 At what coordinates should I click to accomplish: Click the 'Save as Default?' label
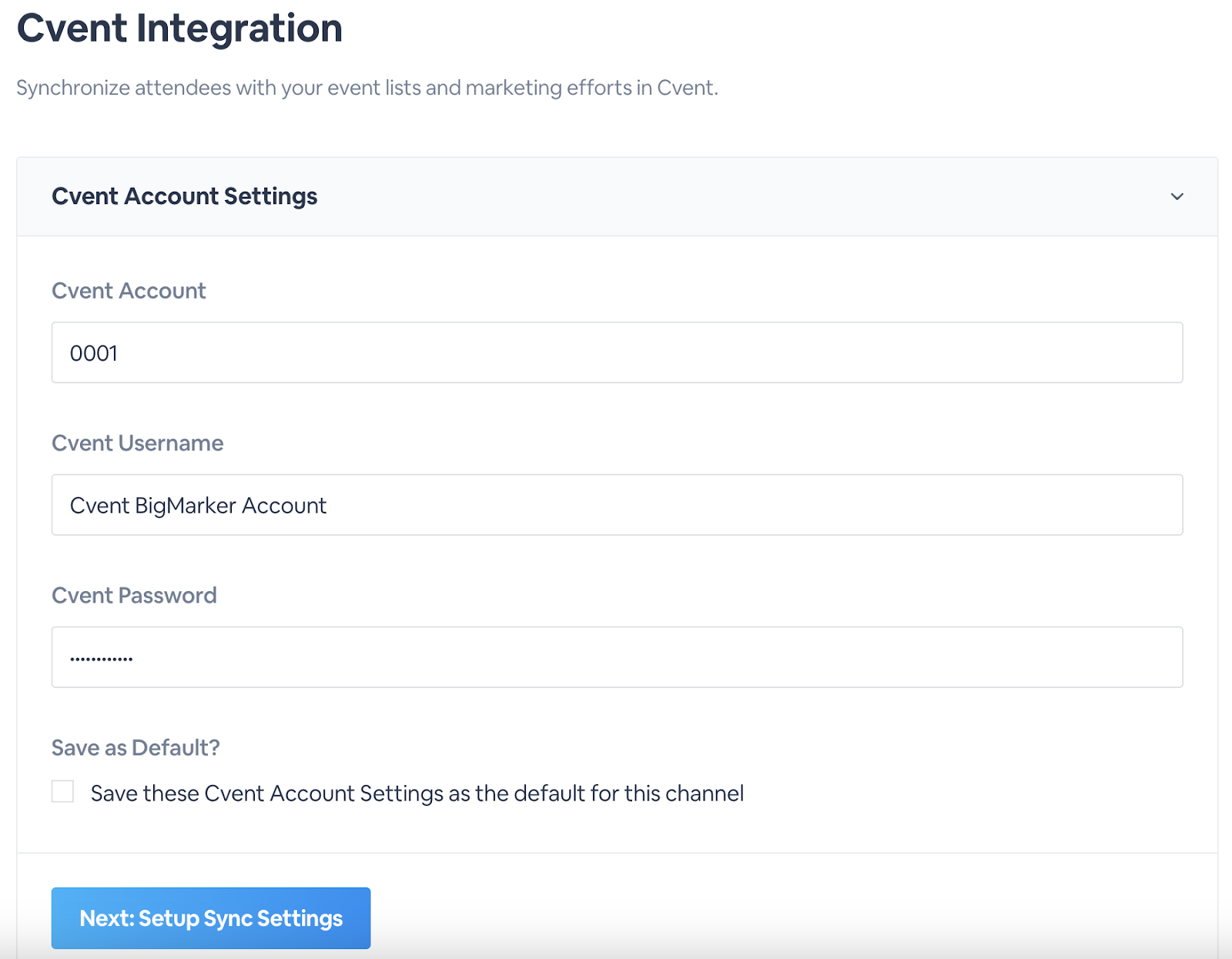136,748
